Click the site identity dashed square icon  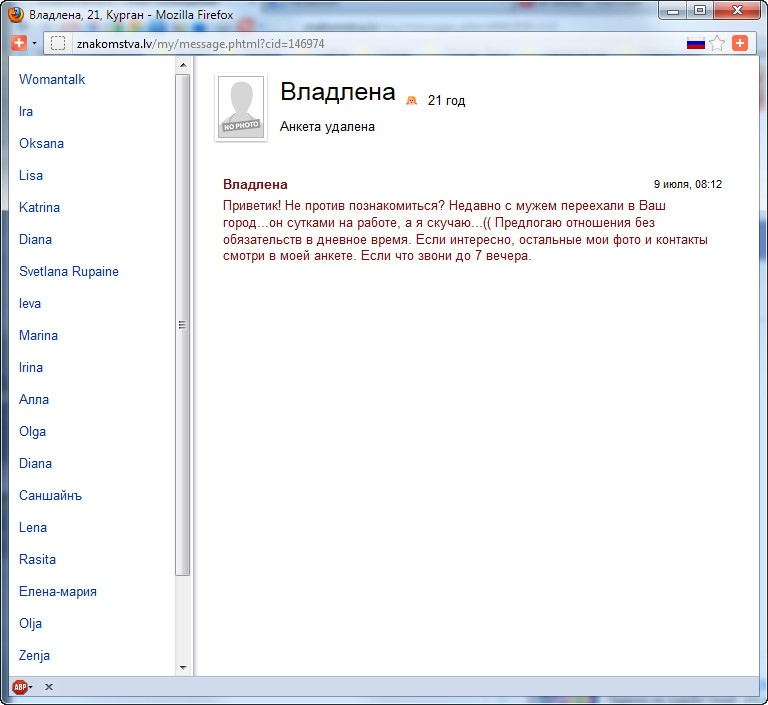tap(58, 44)
